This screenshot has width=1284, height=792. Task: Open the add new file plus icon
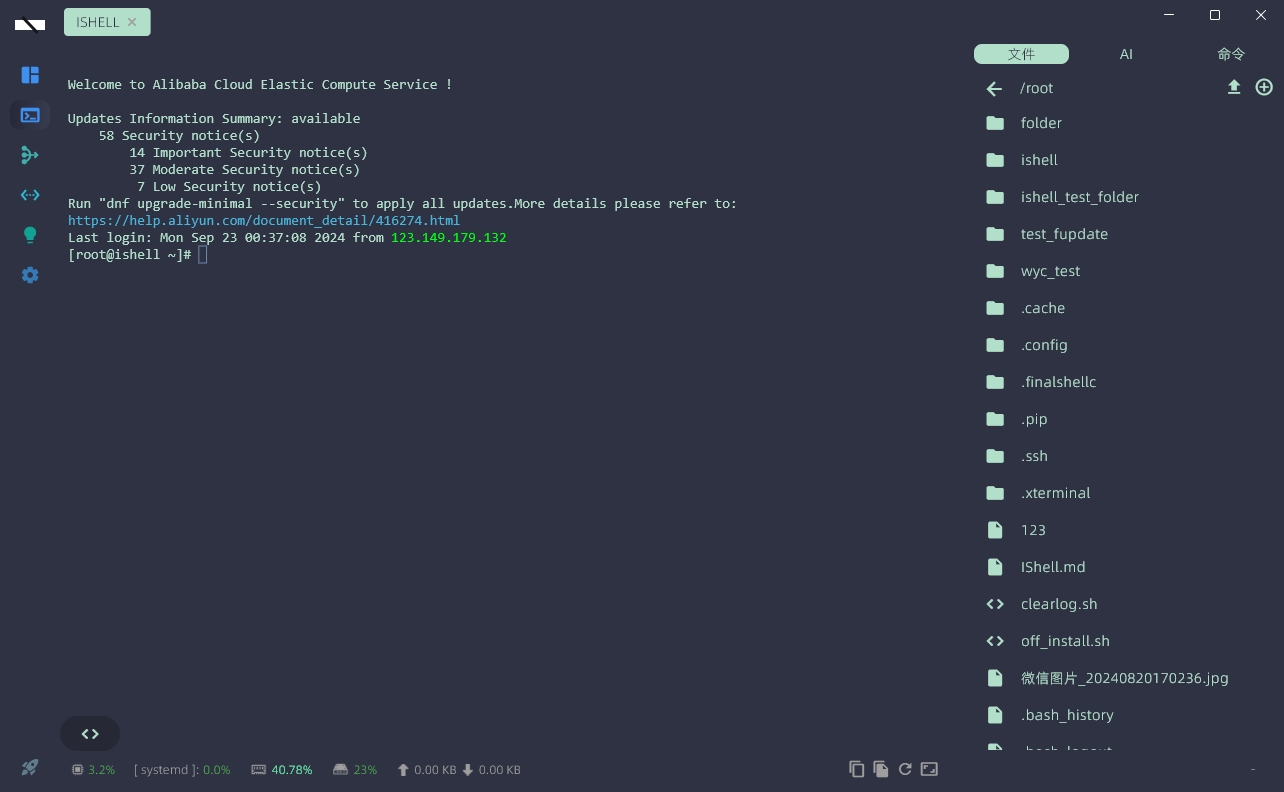tap(1263, 87)
